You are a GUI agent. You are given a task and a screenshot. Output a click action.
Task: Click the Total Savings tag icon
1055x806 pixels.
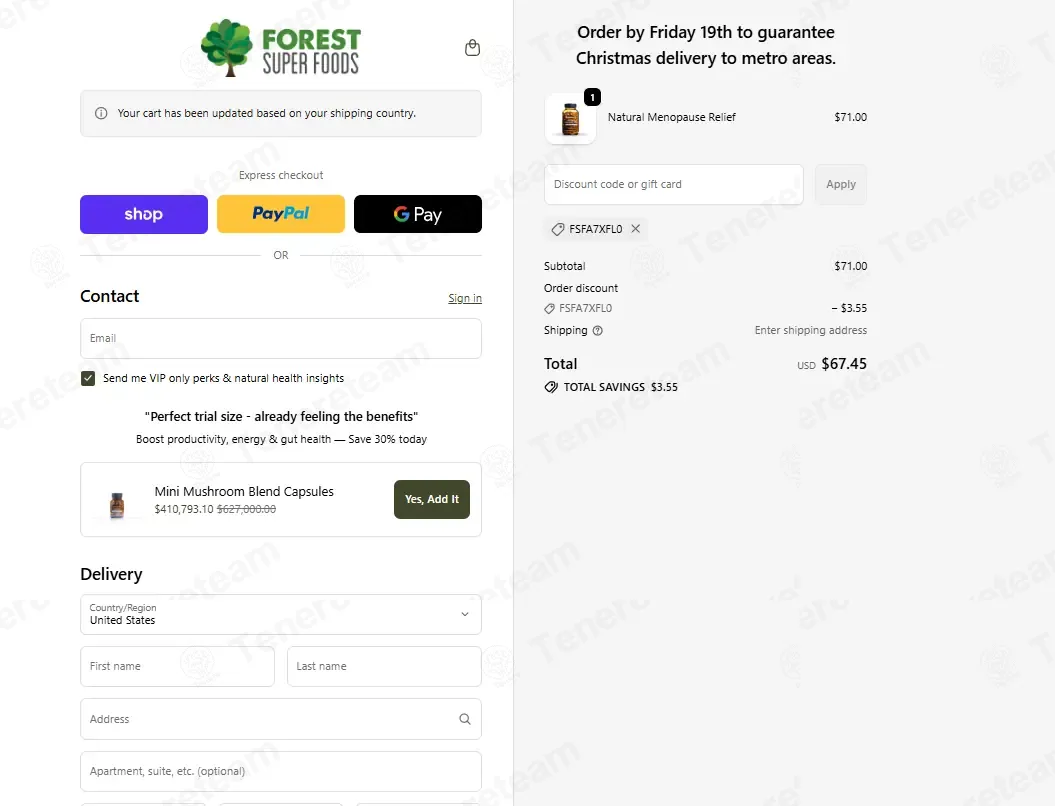pyautogui.click(x=551, y=387)
